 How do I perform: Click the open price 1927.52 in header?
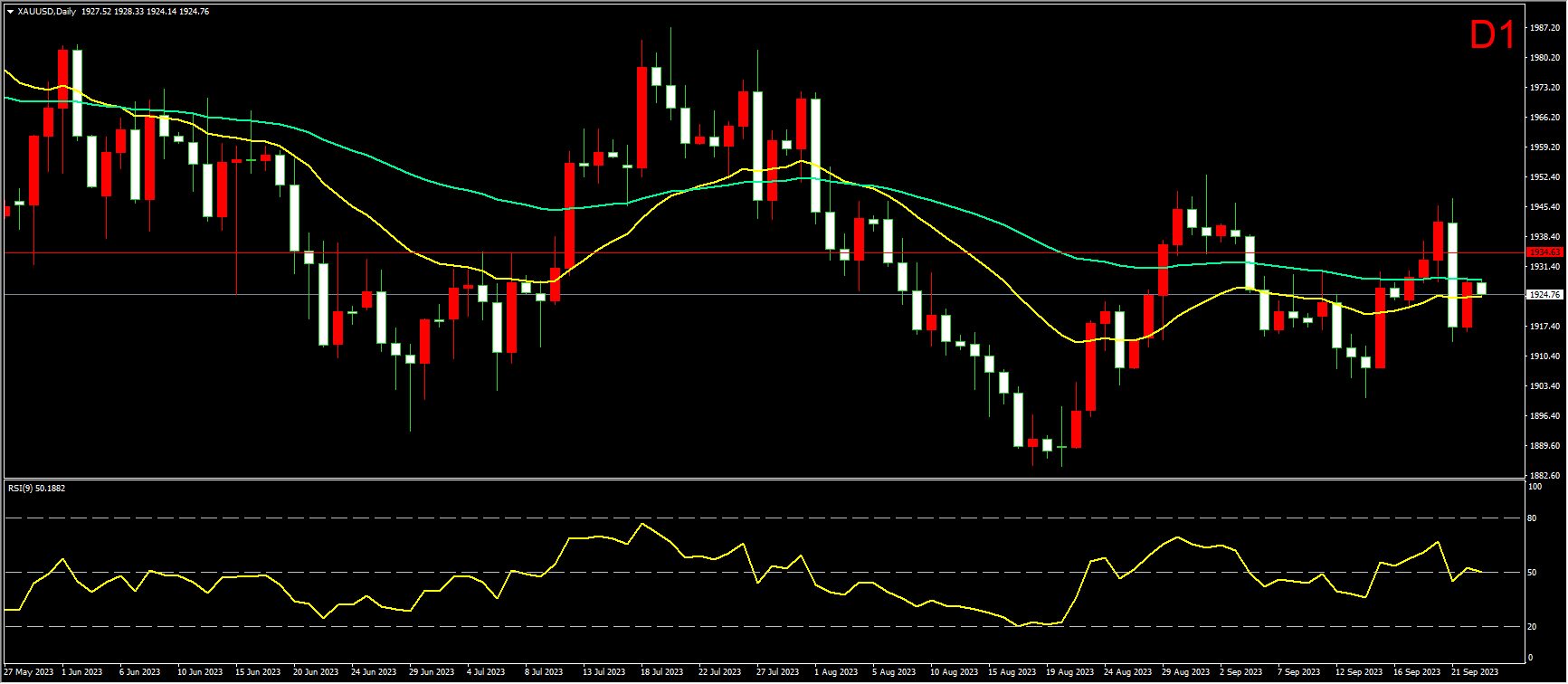coord(96,12)
